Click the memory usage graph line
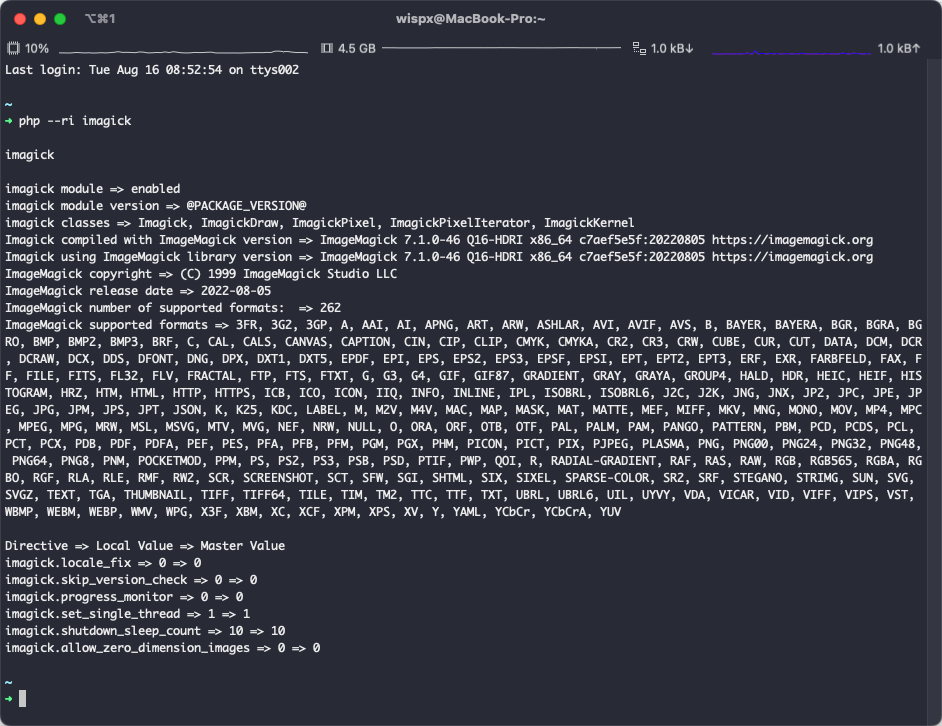This screenshot has height=726, width=942. [x=501, y=47]
